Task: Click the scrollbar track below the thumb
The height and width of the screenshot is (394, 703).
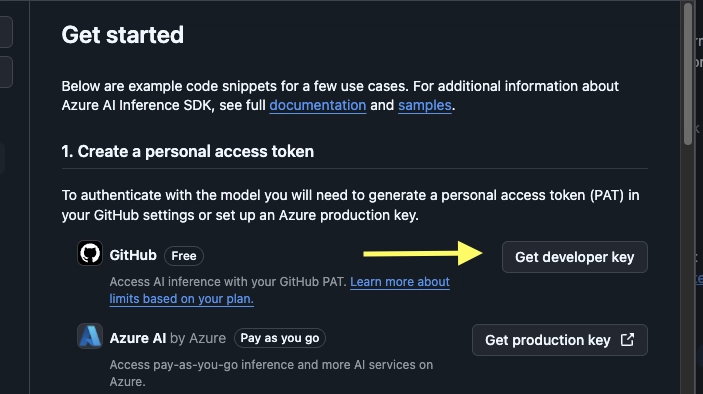Action: click(x=688, y=269)
